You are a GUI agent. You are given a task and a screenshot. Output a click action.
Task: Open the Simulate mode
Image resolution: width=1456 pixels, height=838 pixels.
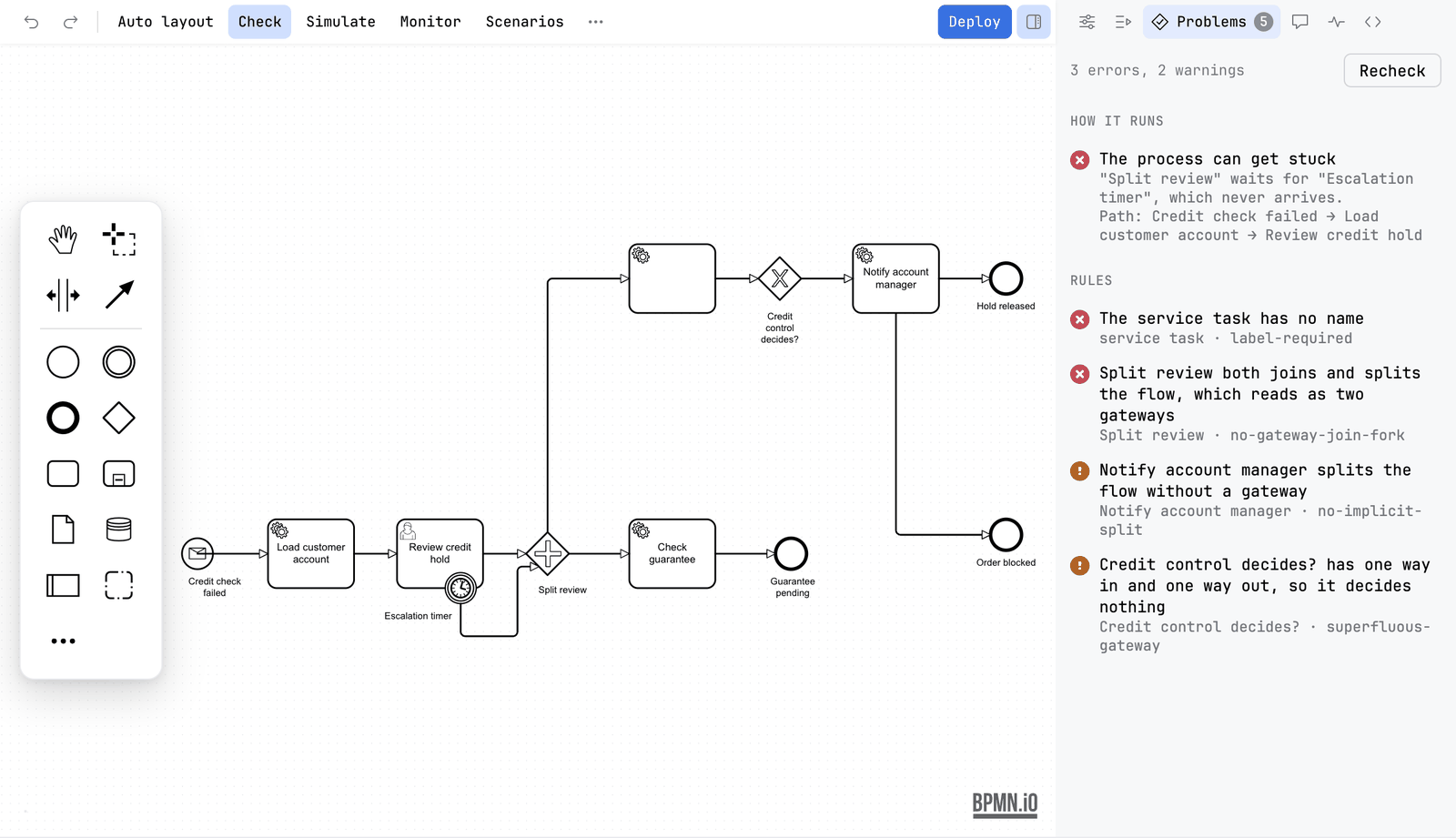(340, 22)
